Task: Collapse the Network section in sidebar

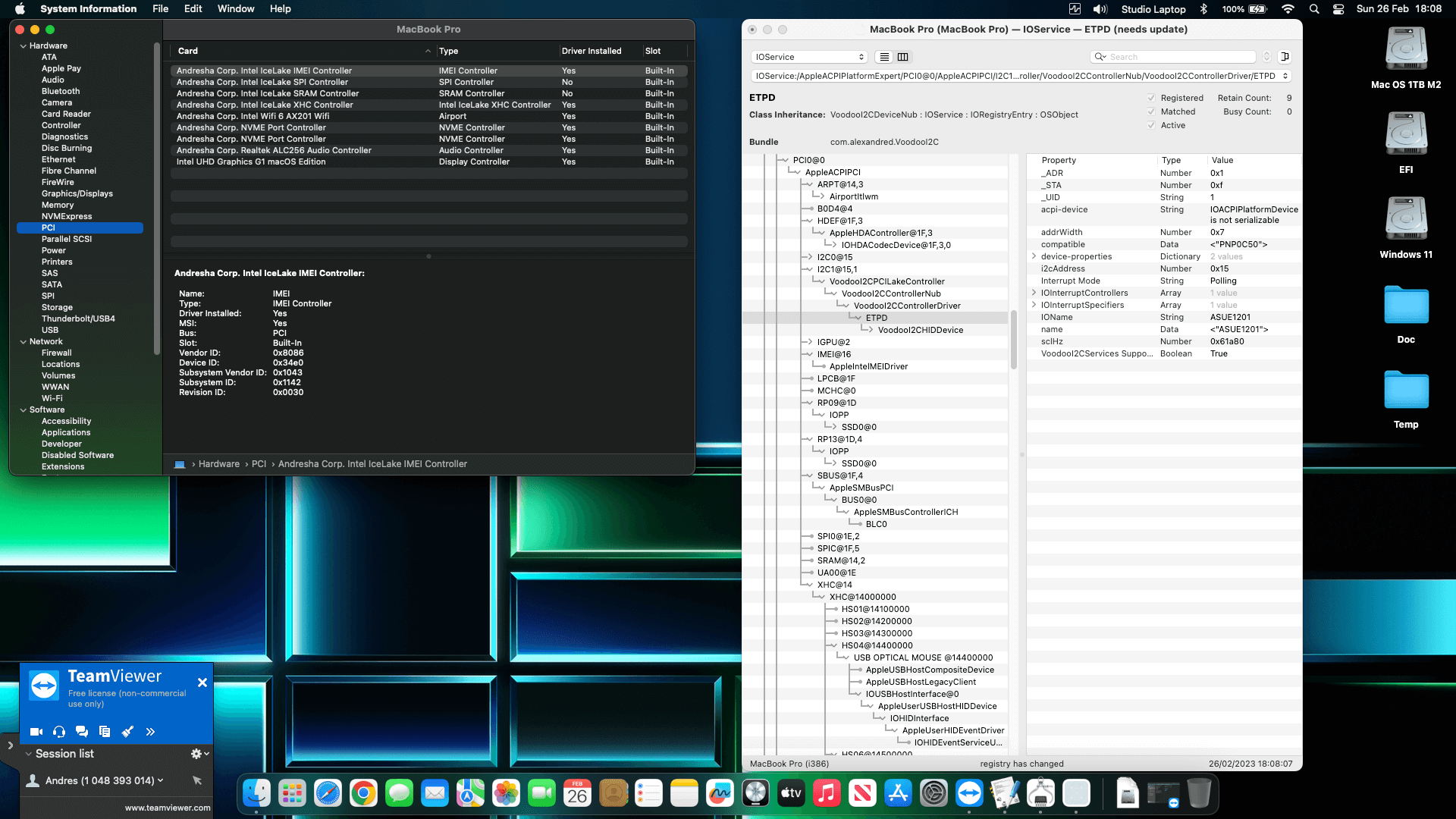Action: 23,341
